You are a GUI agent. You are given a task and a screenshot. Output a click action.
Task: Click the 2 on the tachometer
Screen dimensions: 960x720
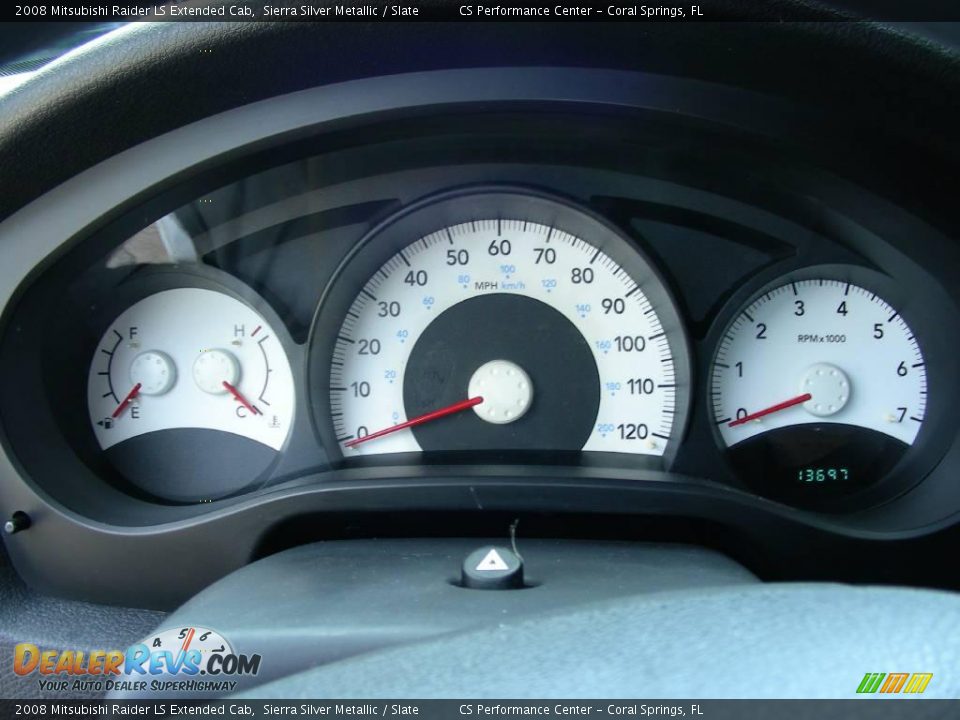tap(761, 331)
